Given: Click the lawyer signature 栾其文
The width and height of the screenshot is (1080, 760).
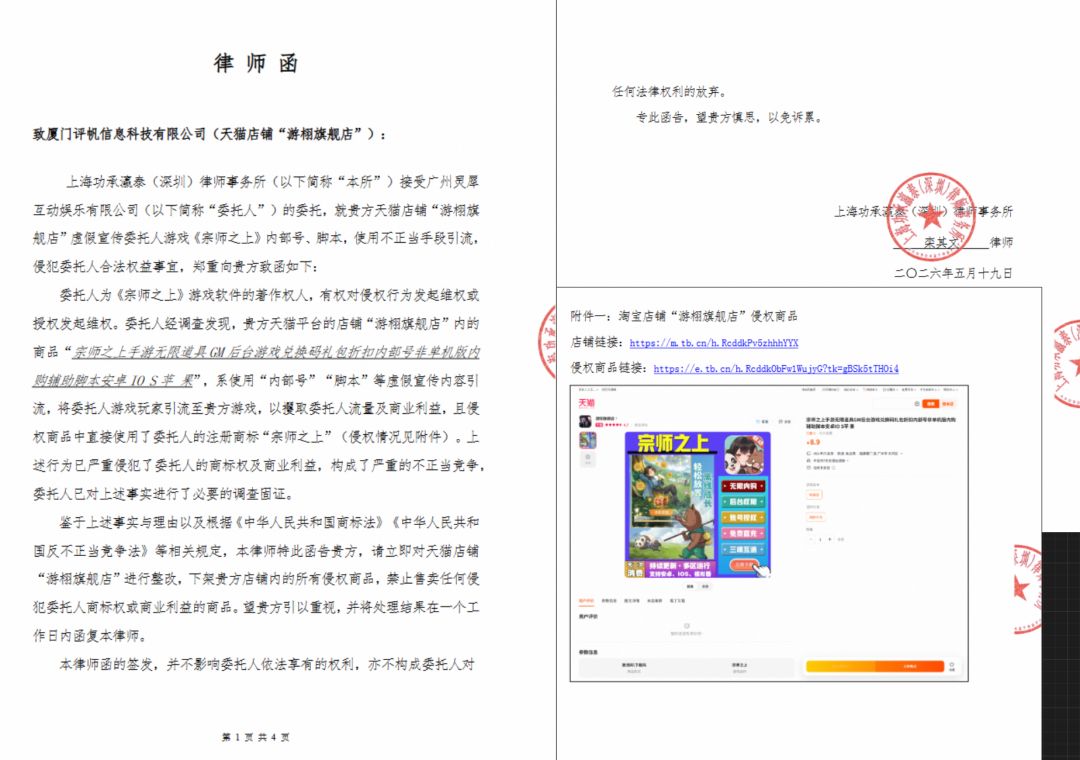Looking at the screenshot, I should (x=941, y=243).
